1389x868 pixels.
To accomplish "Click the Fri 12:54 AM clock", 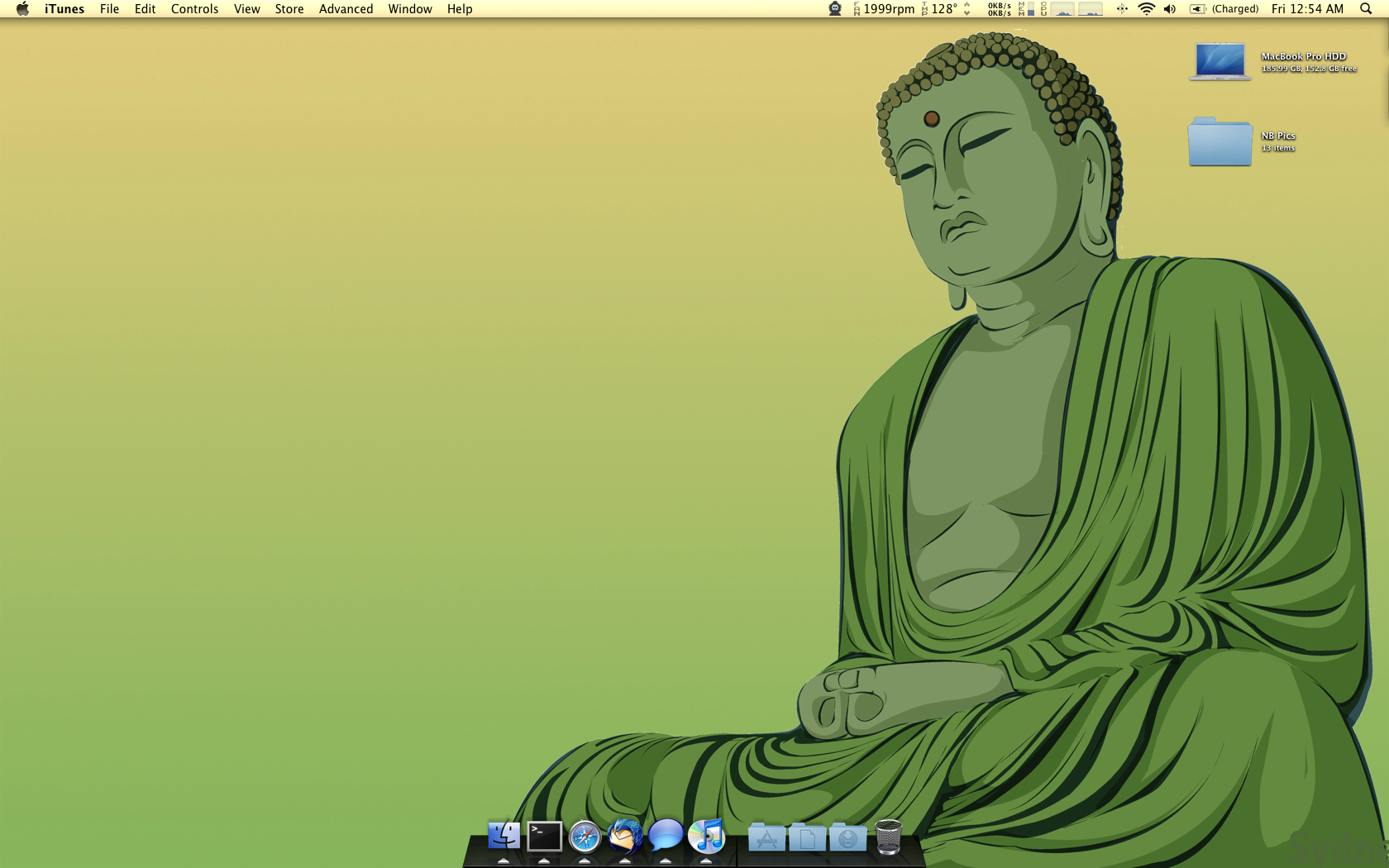I will (x=1307, y=9).
